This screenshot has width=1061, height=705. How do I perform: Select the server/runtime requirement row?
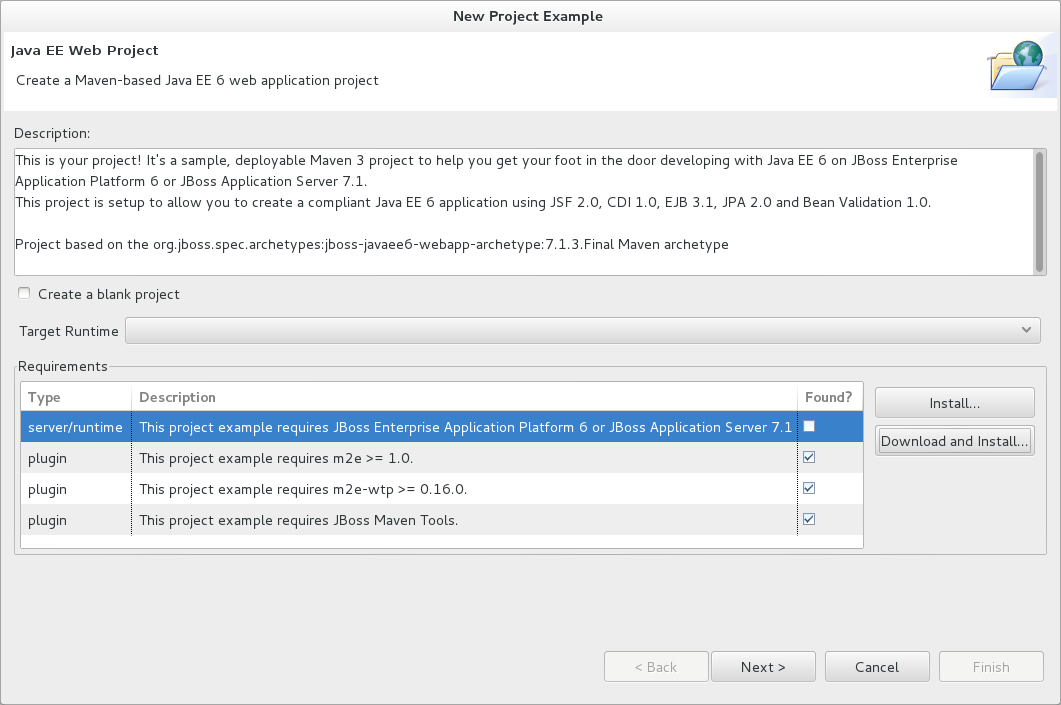pyautogui.click(x=442, y=427)
